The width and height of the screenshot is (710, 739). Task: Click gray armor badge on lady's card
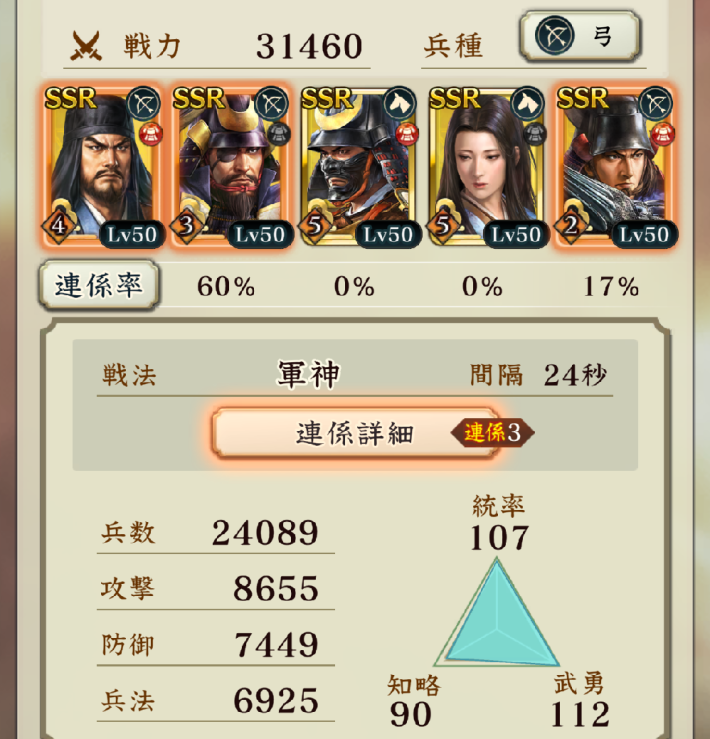[535, 133]
